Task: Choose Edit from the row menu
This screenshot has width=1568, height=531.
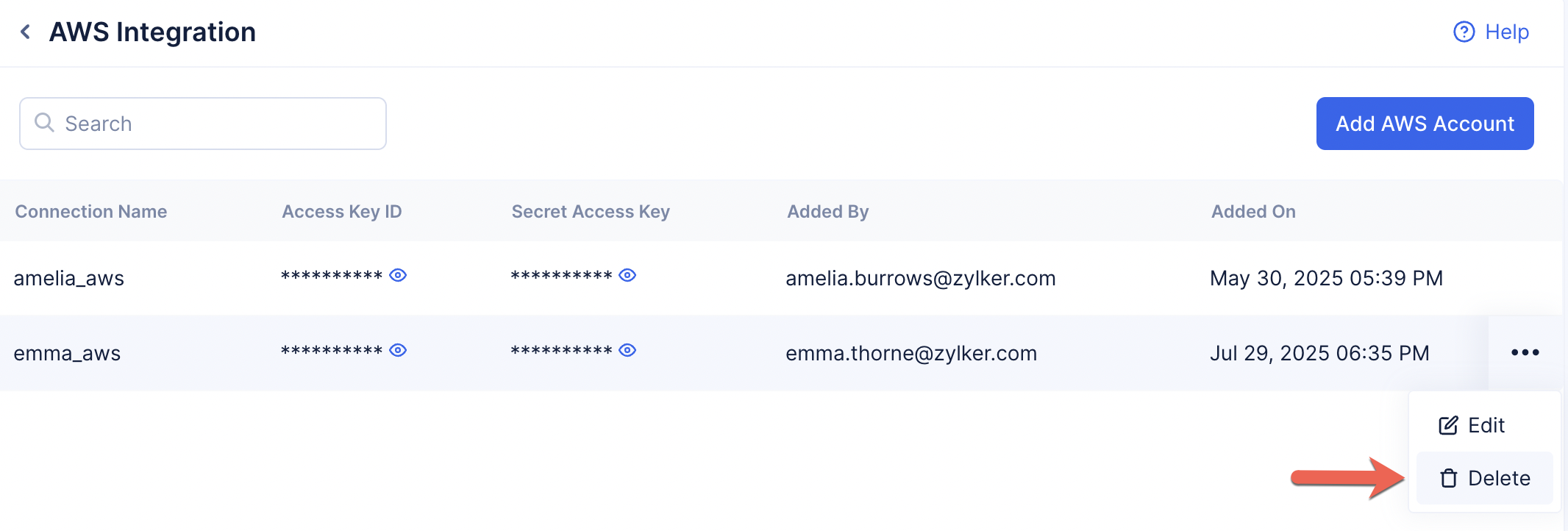Action: 1485,425
